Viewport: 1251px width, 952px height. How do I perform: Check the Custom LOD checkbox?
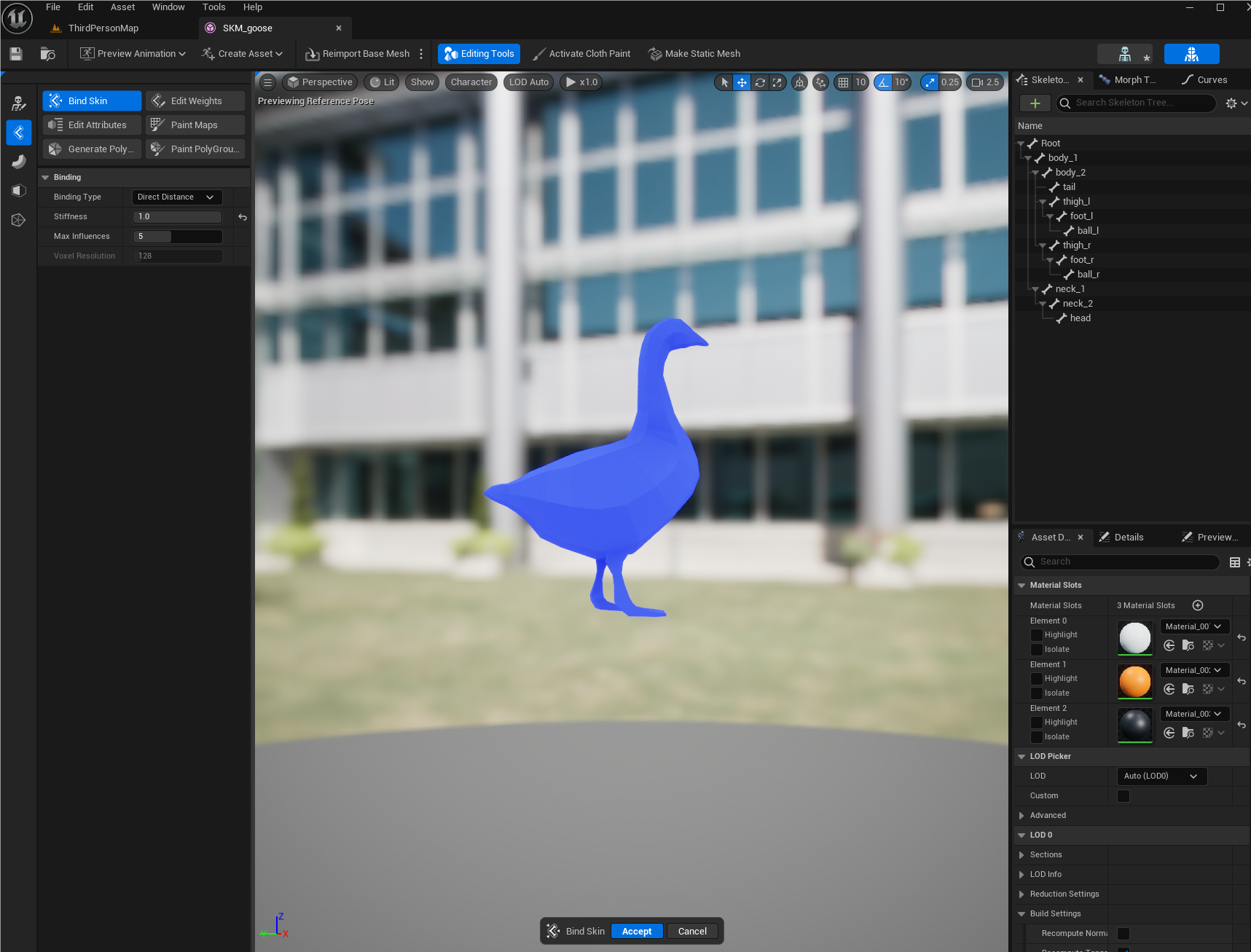[x=1123, y=796]
